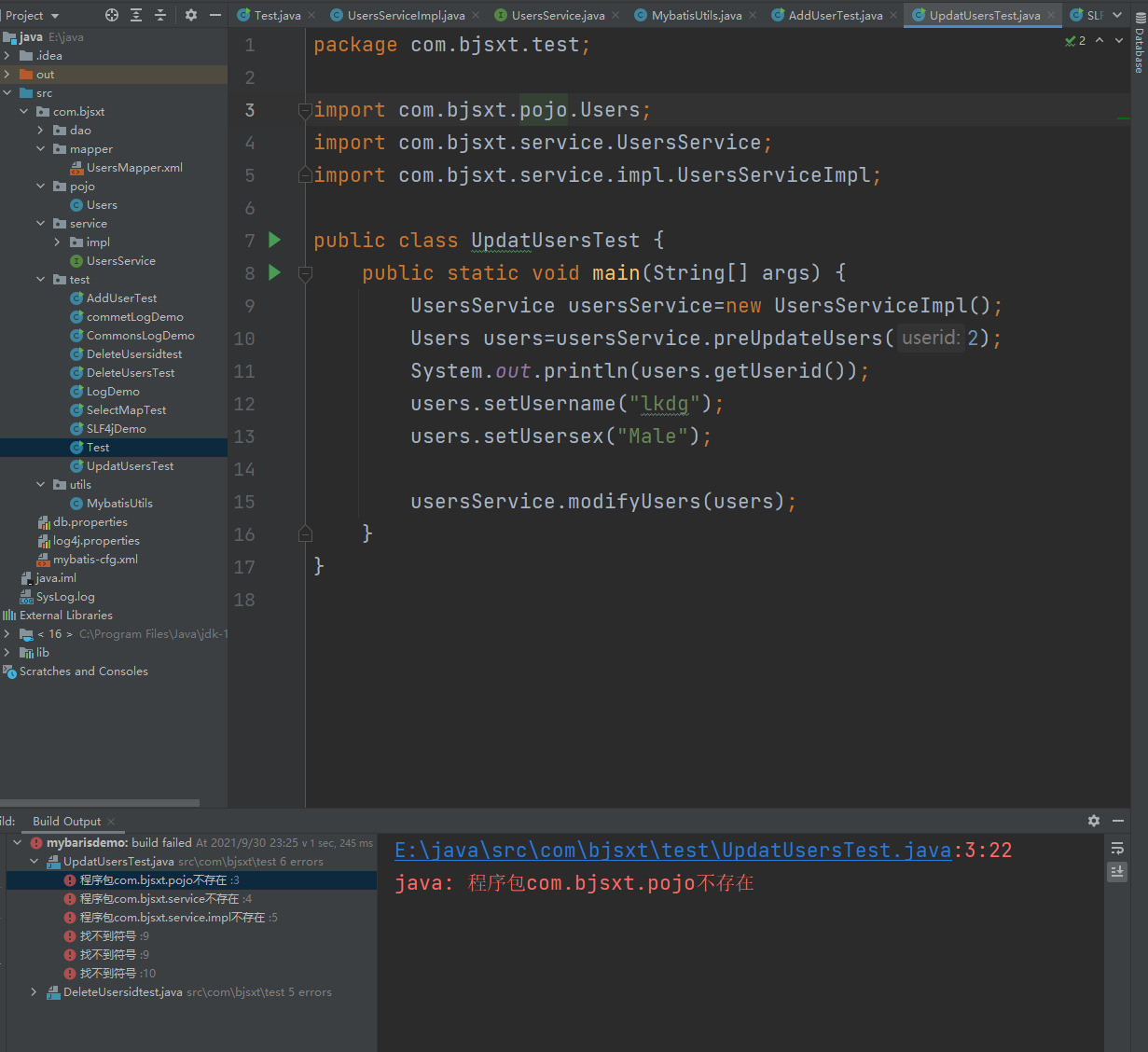This screenshot has width=1148, height=1052.
Task: Place cursor on line 14 in editor
Action: pos(718,469)
